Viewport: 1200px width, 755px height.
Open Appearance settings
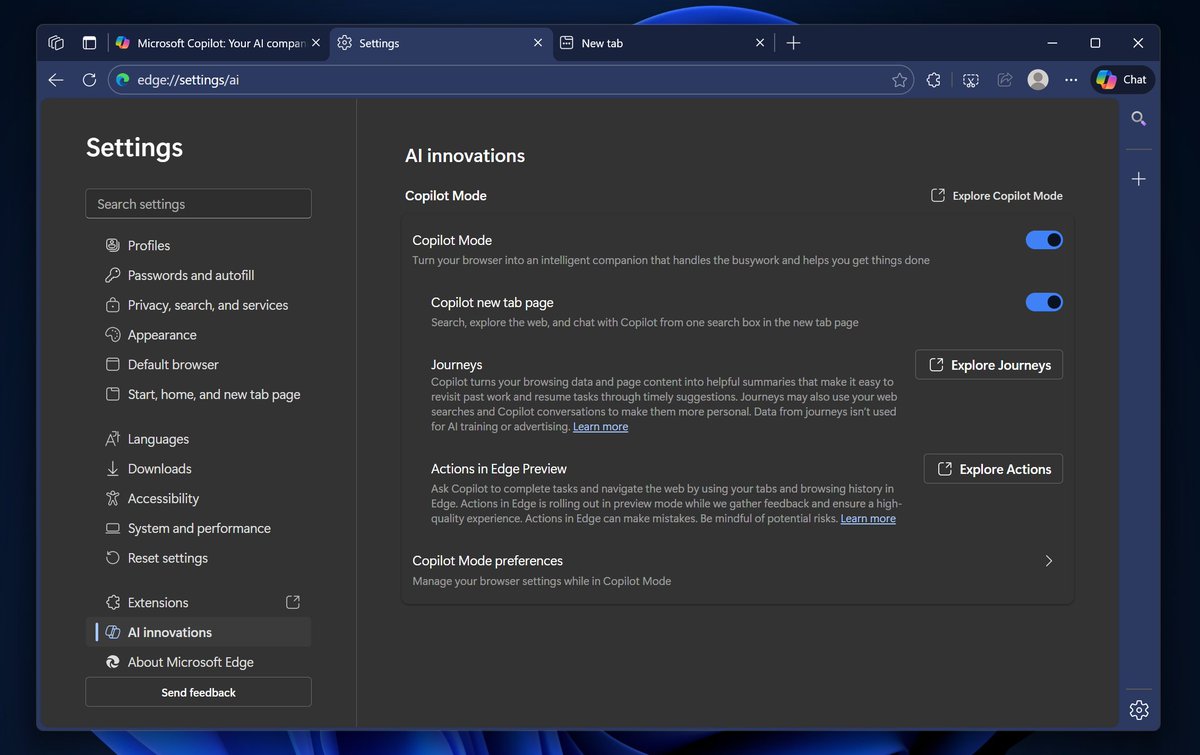[x=198, y=335]
